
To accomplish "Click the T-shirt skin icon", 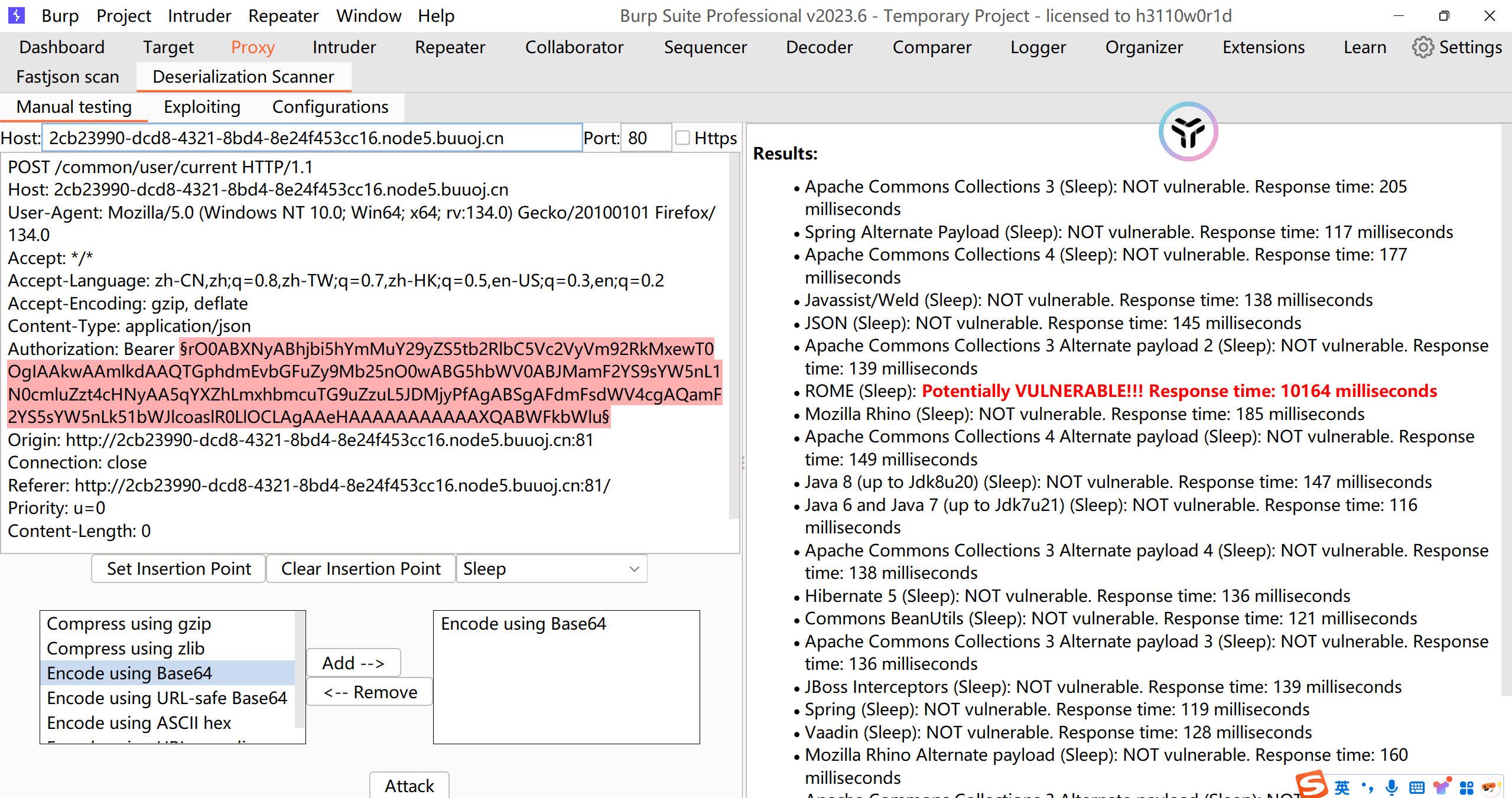I will 1441,787.
